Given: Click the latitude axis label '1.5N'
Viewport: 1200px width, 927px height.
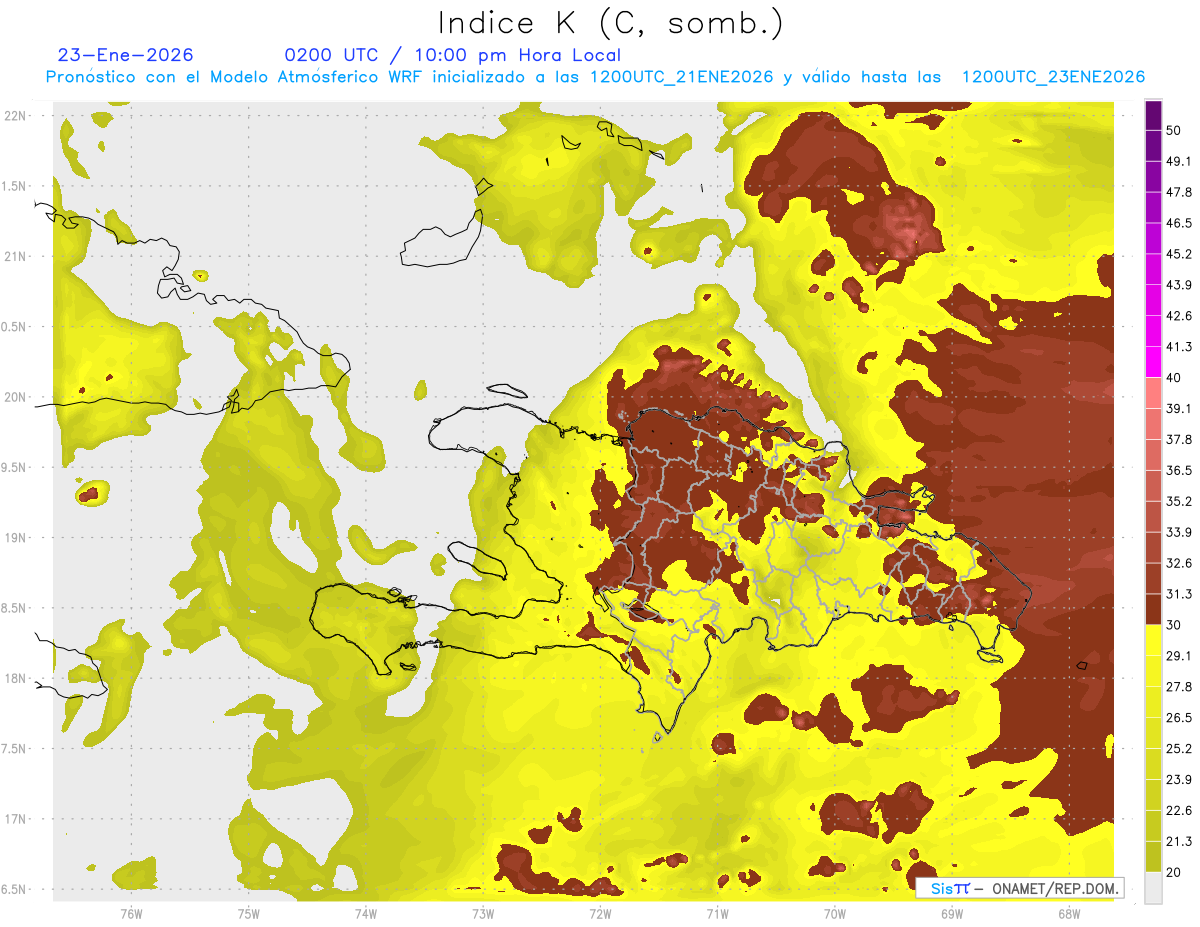Looking at the screenshot, I should coord(15,187).
